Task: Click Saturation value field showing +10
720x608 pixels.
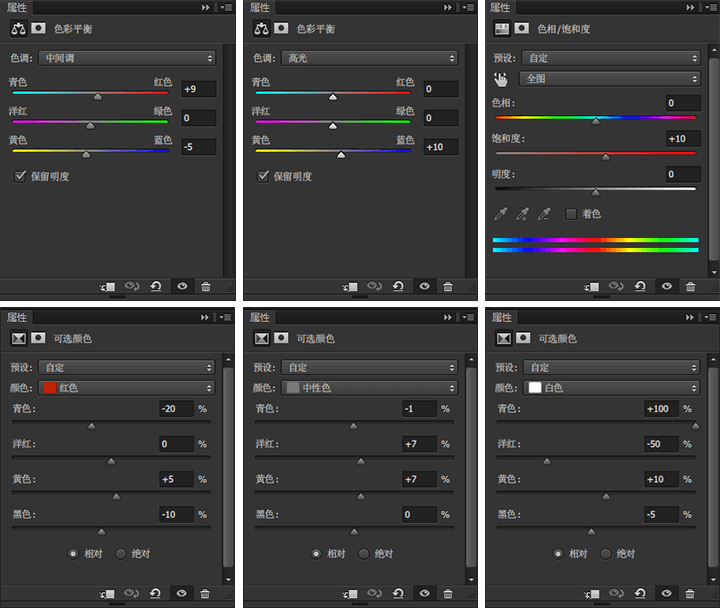Action: [x=683, y=139]
